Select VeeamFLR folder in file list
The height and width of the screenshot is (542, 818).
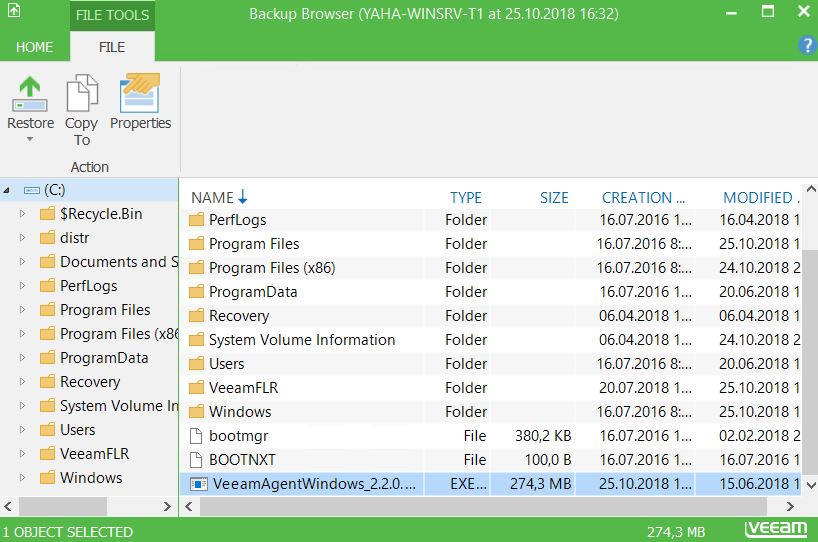click(x=490, y=388)
